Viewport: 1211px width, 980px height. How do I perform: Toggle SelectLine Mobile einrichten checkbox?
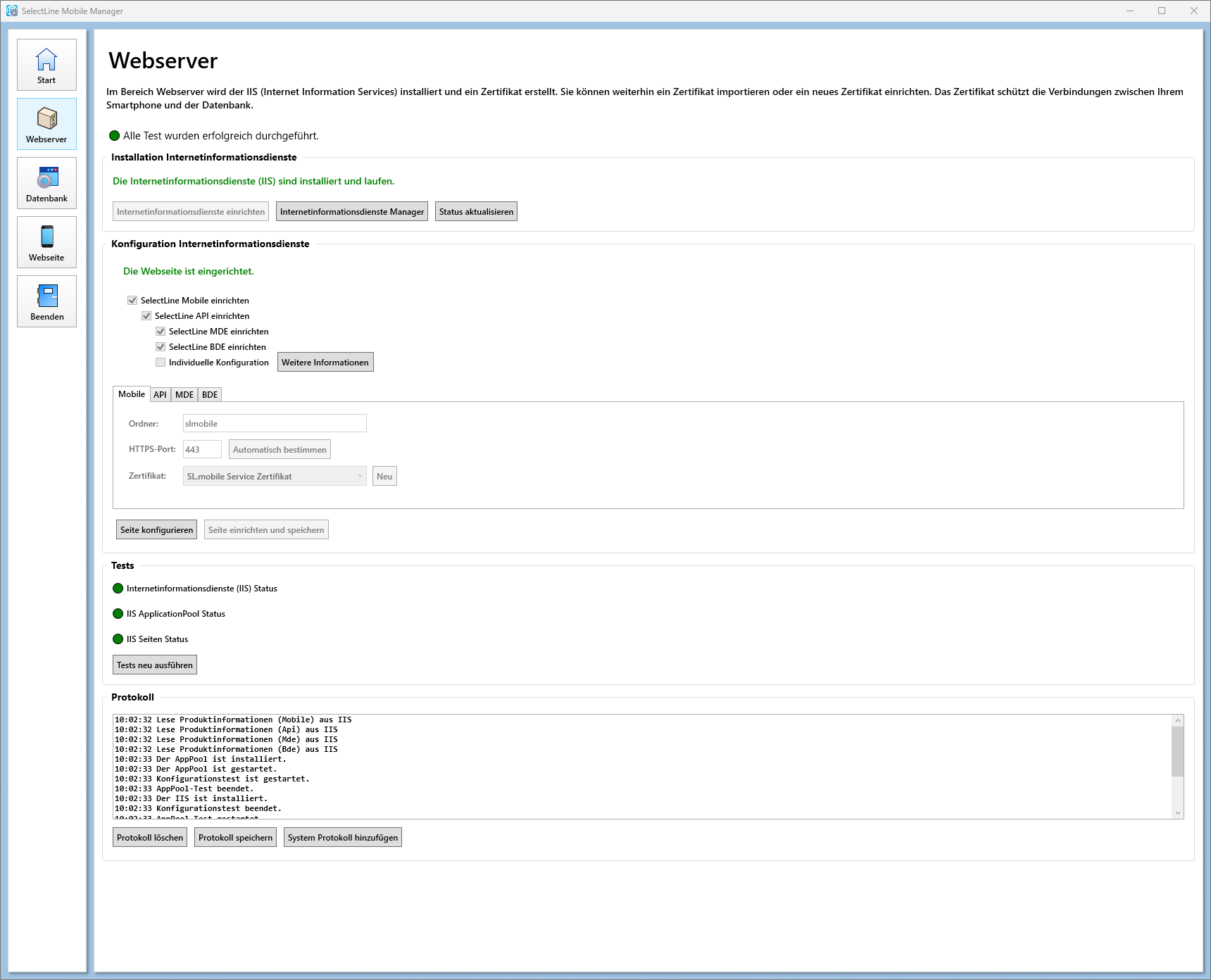[132, 301]
